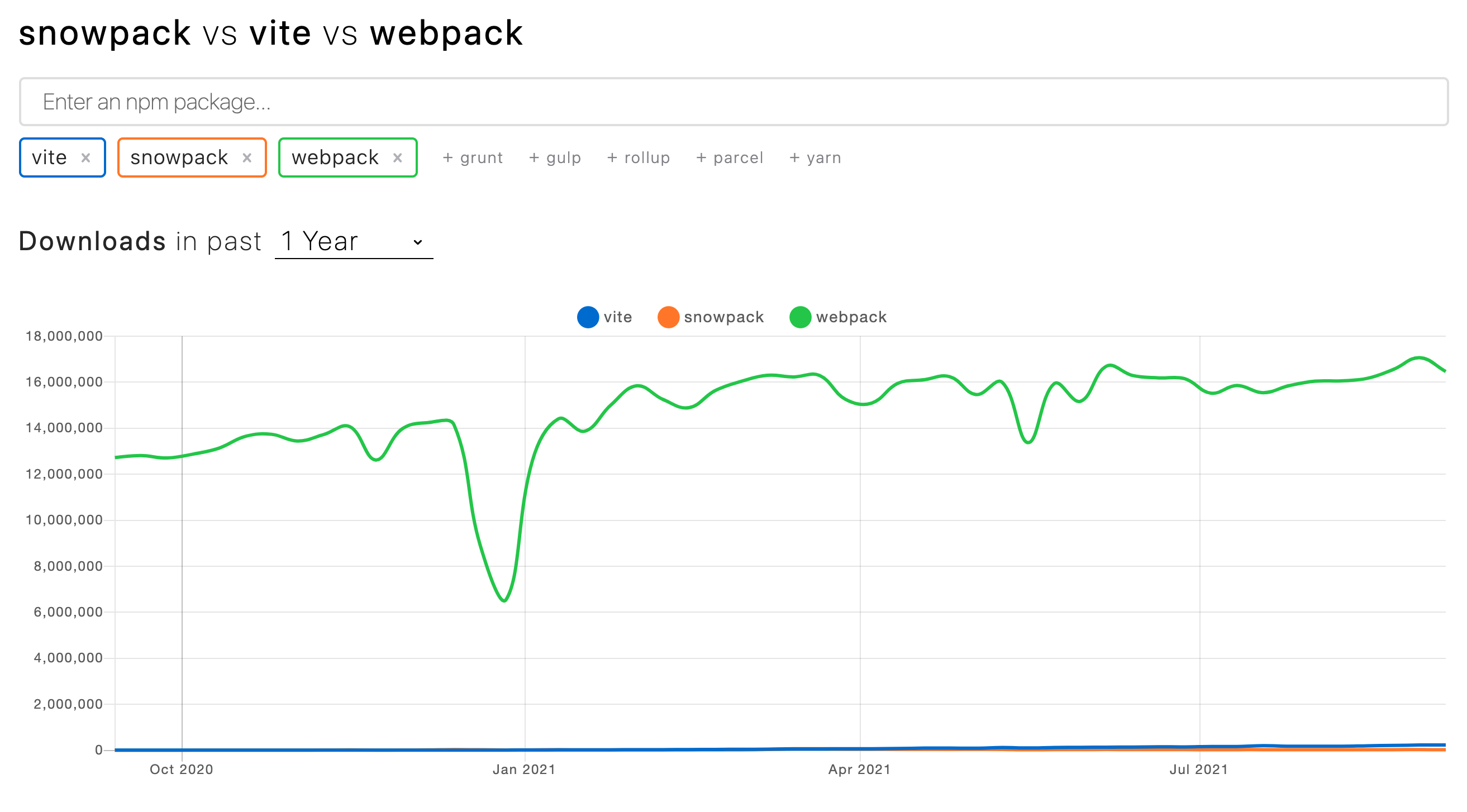This screenshot has height=812, width=1467.
Task: Toggle snowpack series via orange legend dot
Action: click(x=668, y=317)
